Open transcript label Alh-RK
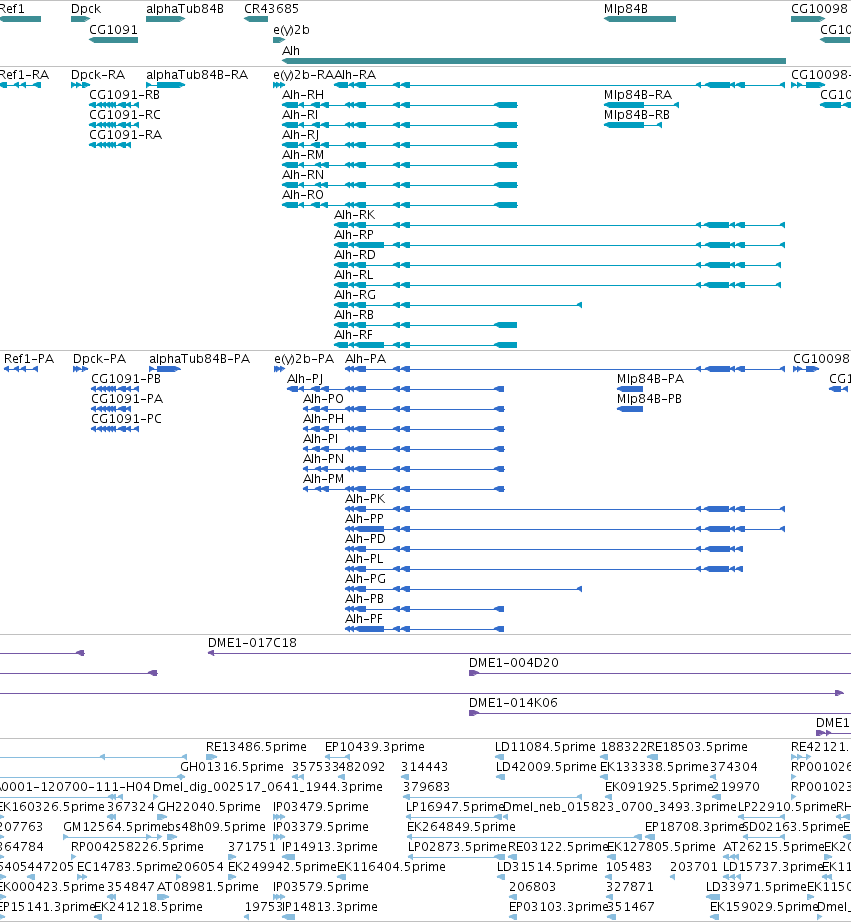 click(355, 215)
